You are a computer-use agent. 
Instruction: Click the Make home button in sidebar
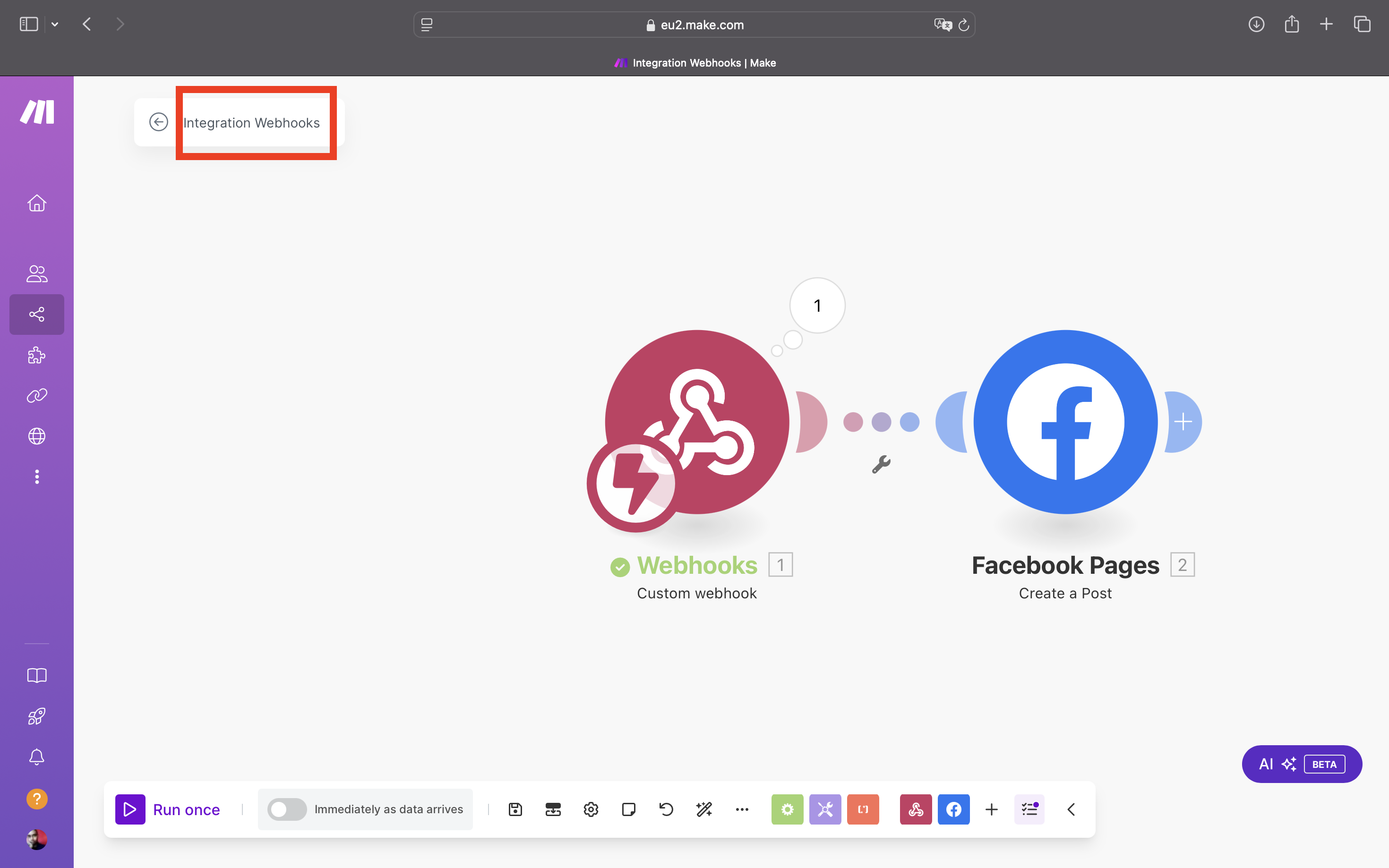pos(37,203)
